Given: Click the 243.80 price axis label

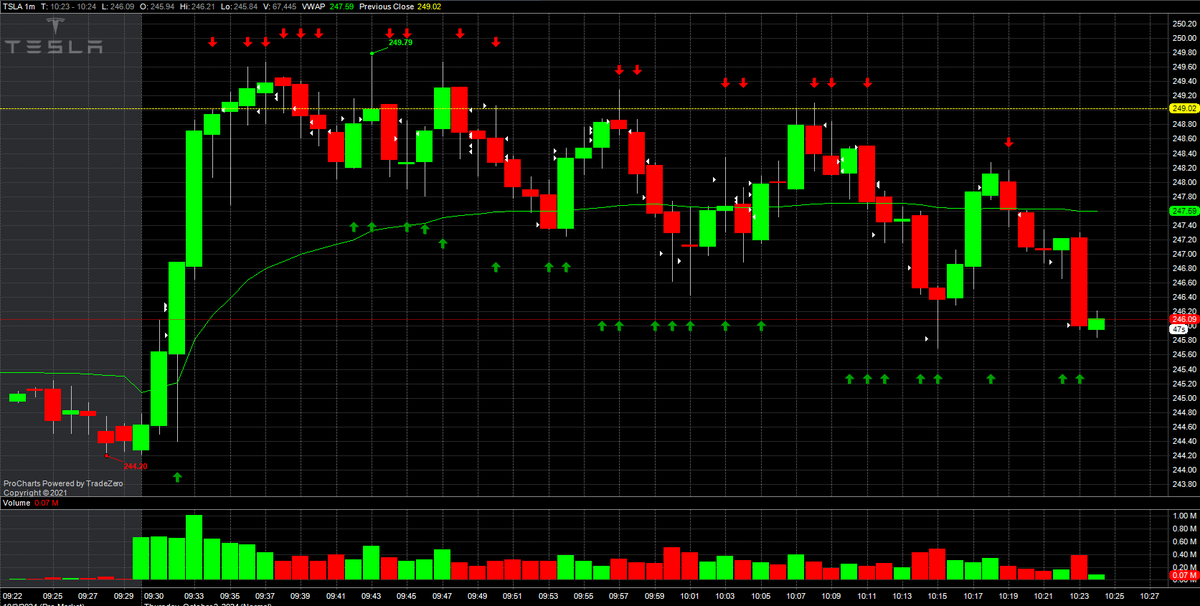Looking at the screenshot, I should point(1184,485).
